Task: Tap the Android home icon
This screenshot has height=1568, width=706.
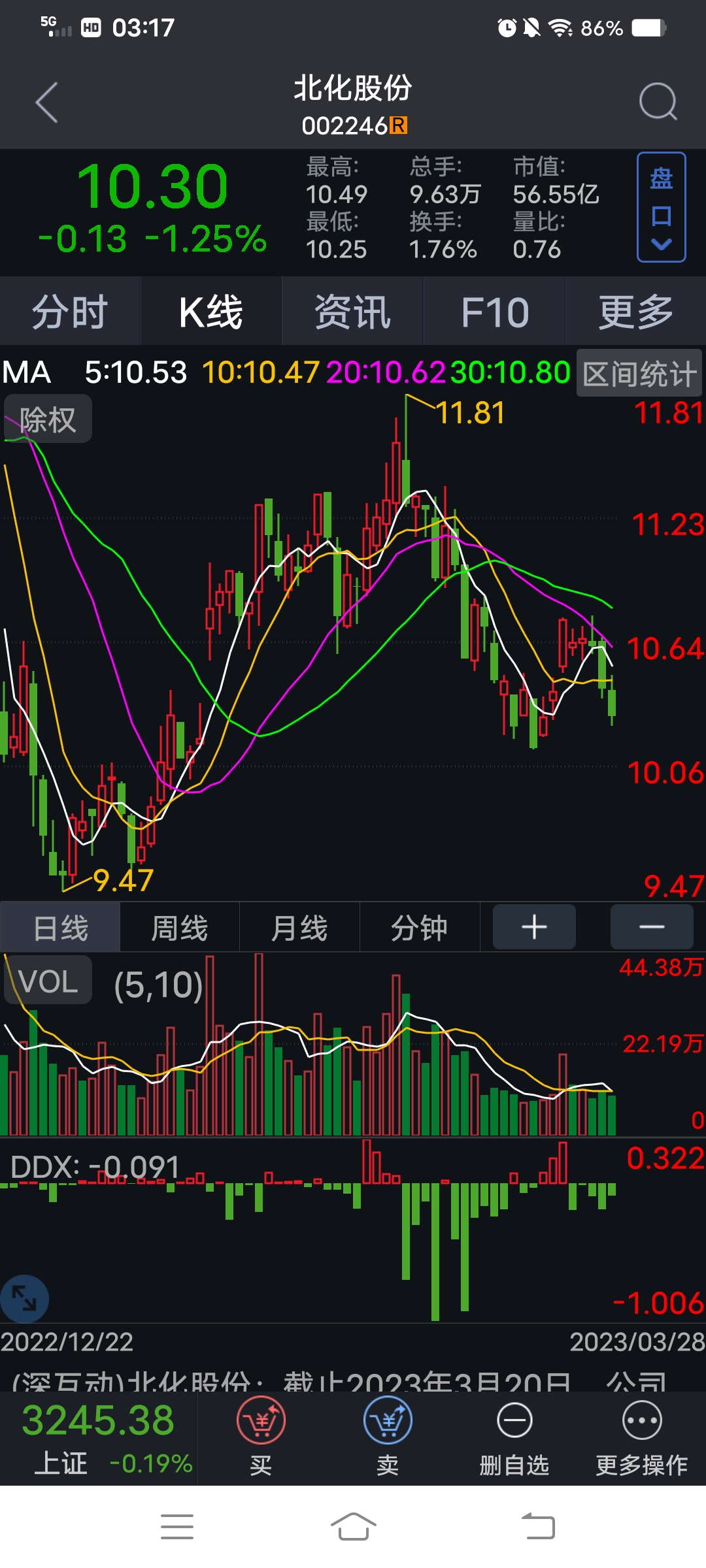Action: click(x=353, y=1526)
